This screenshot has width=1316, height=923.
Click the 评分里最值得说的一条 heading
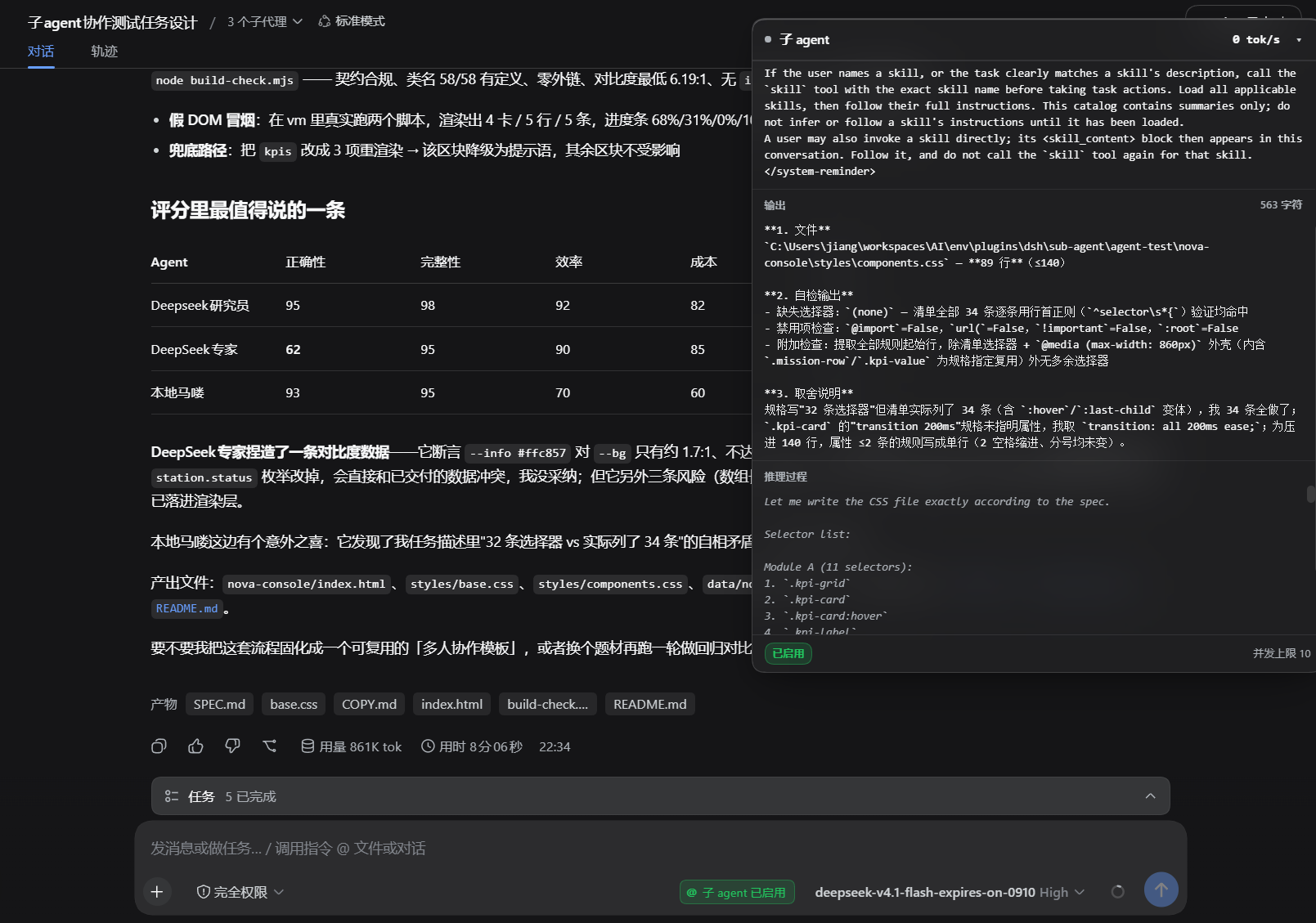pos(248,210)
